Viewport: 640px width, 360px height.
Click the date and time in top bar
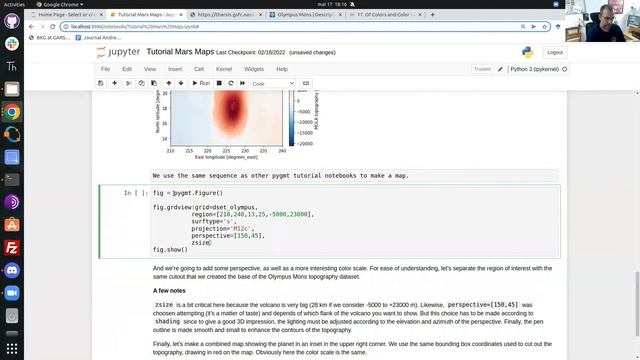click(x=331, y=4)
